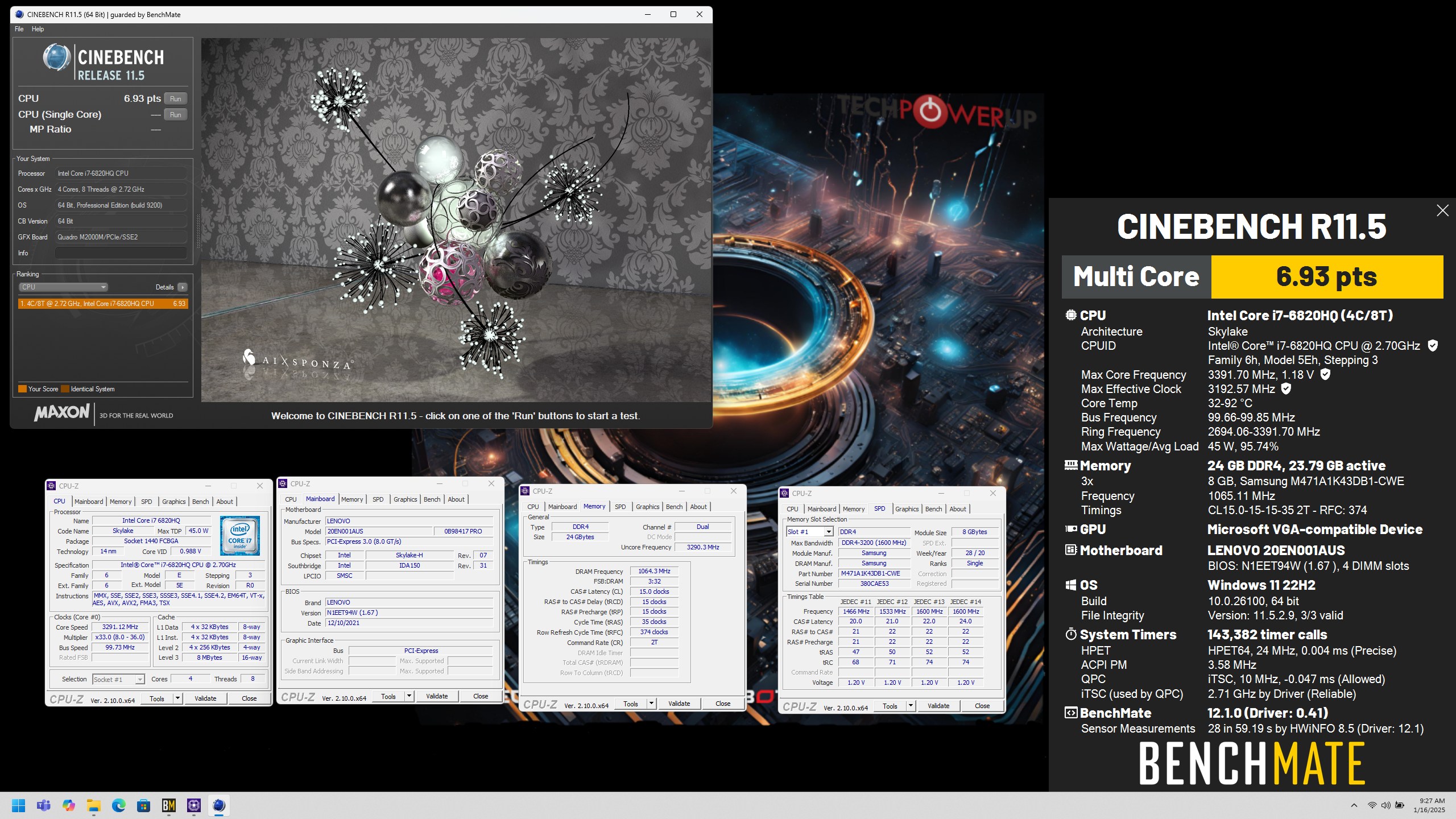
Task: Click the CPU-Z title bar icon of the SPD window
Action: [x=785, y=493]
